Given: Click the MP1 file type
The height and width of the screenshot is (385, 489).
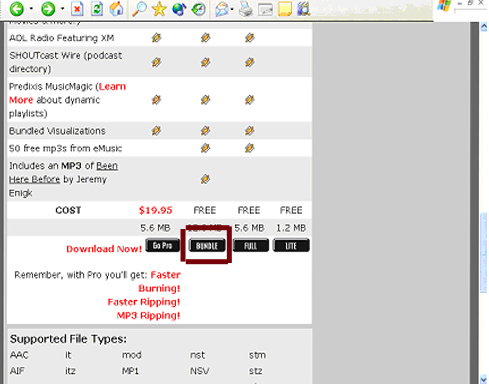Looking at the screenshot, I should [130, 371].
